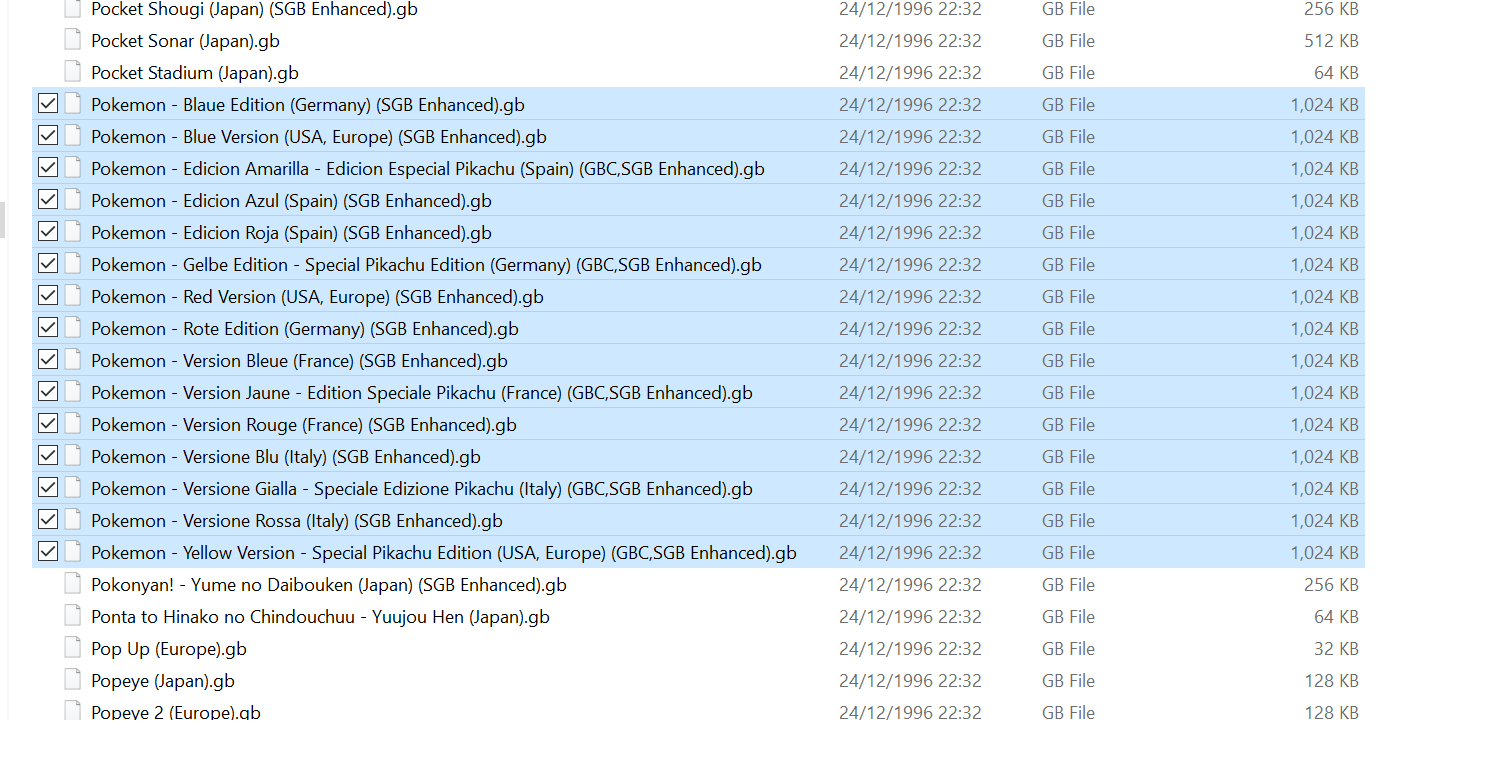The width and height of the screenshot is (1510, 784).
Task: Click file icon of Popeye (Japan).gb
Action: [72, 680]
